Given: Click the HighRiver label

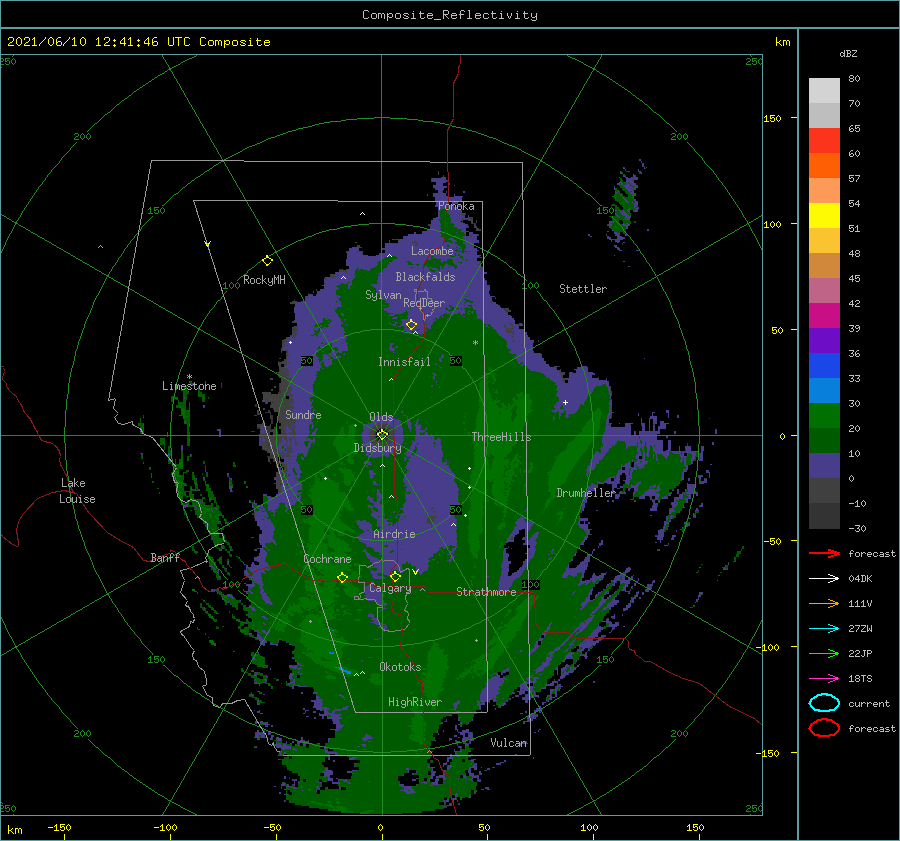Looking at the screenshot, I should coord(415,702).
